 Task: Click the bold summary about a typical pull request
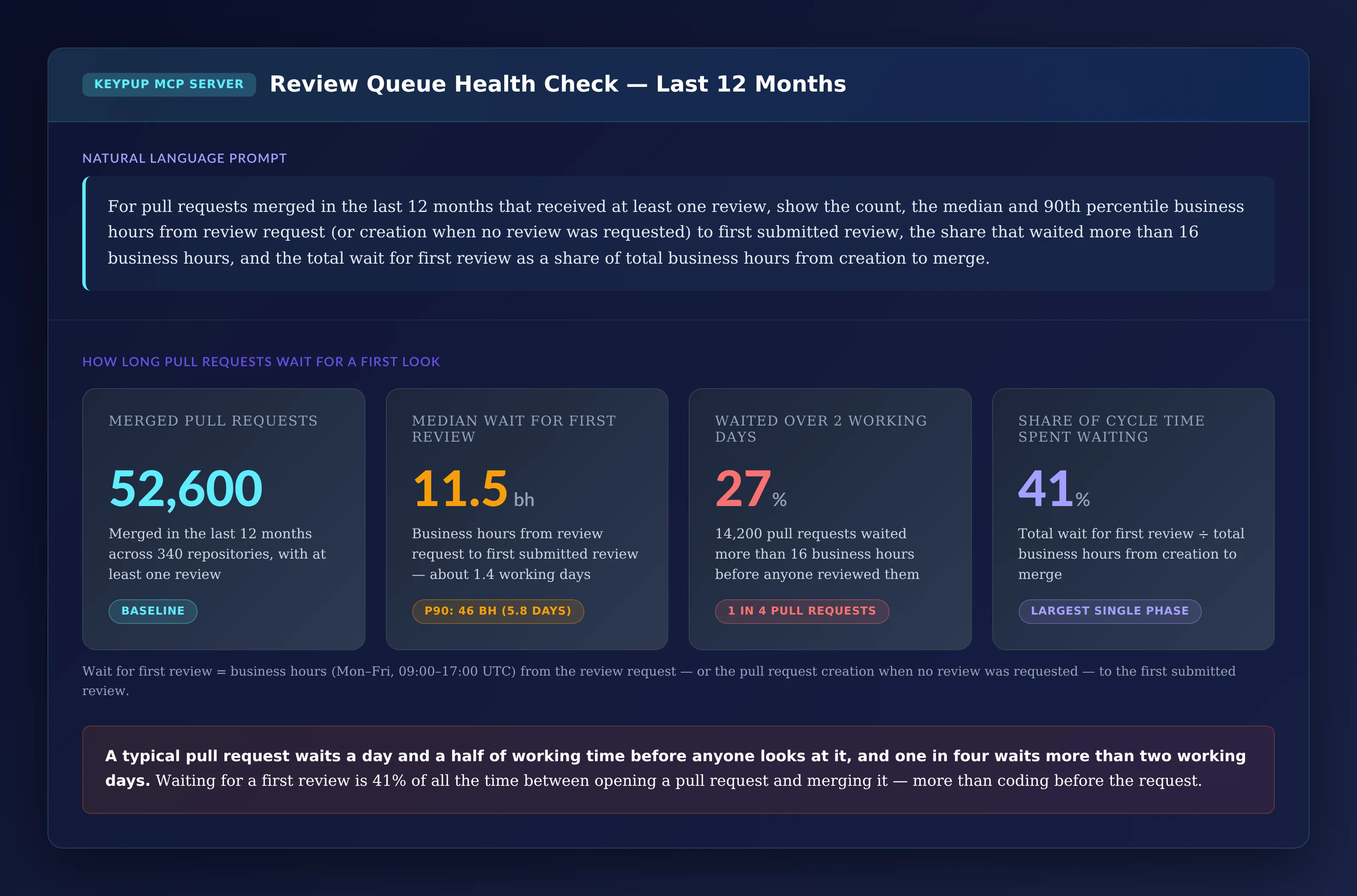pos(675,768)
